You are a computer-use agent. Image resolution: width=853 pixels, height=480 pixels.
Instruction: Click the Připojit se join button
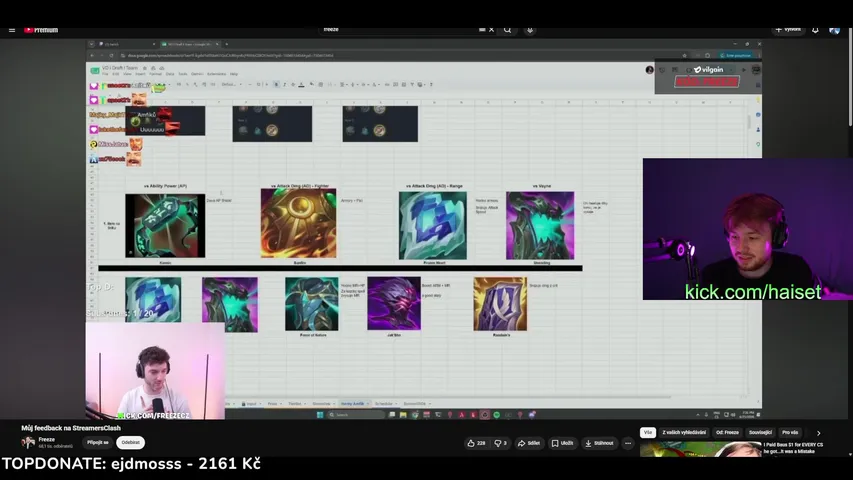98,442
